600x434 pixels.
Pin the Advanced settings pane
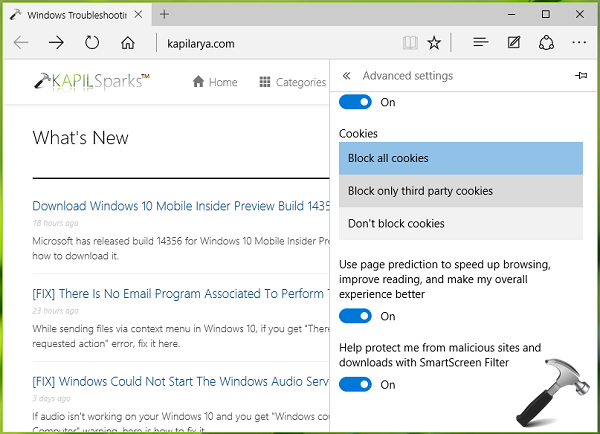(581, 75)
